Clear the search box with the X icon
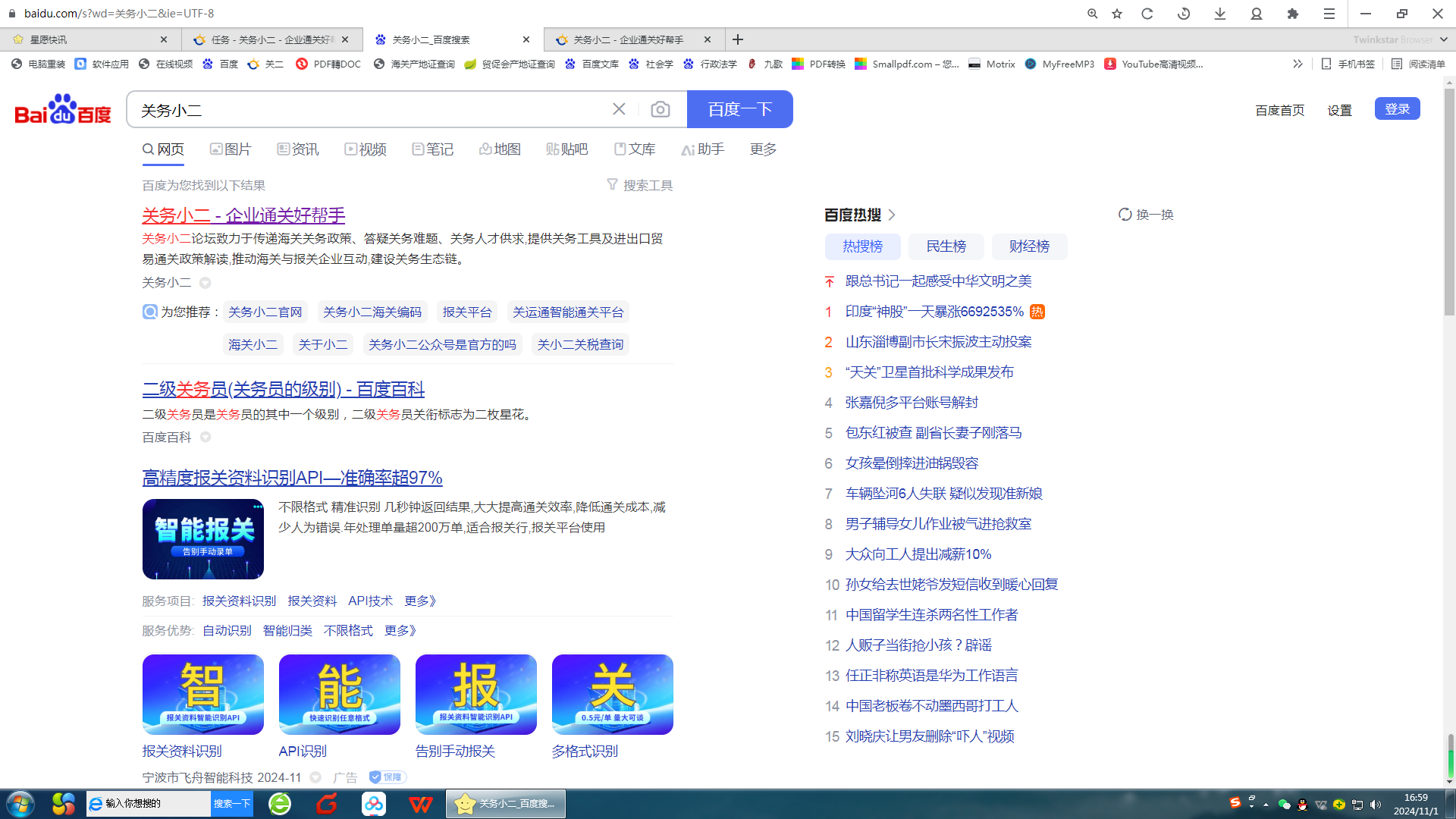Screen dimensions: 1456x819 pyautogui.click(x=619, y=109)
